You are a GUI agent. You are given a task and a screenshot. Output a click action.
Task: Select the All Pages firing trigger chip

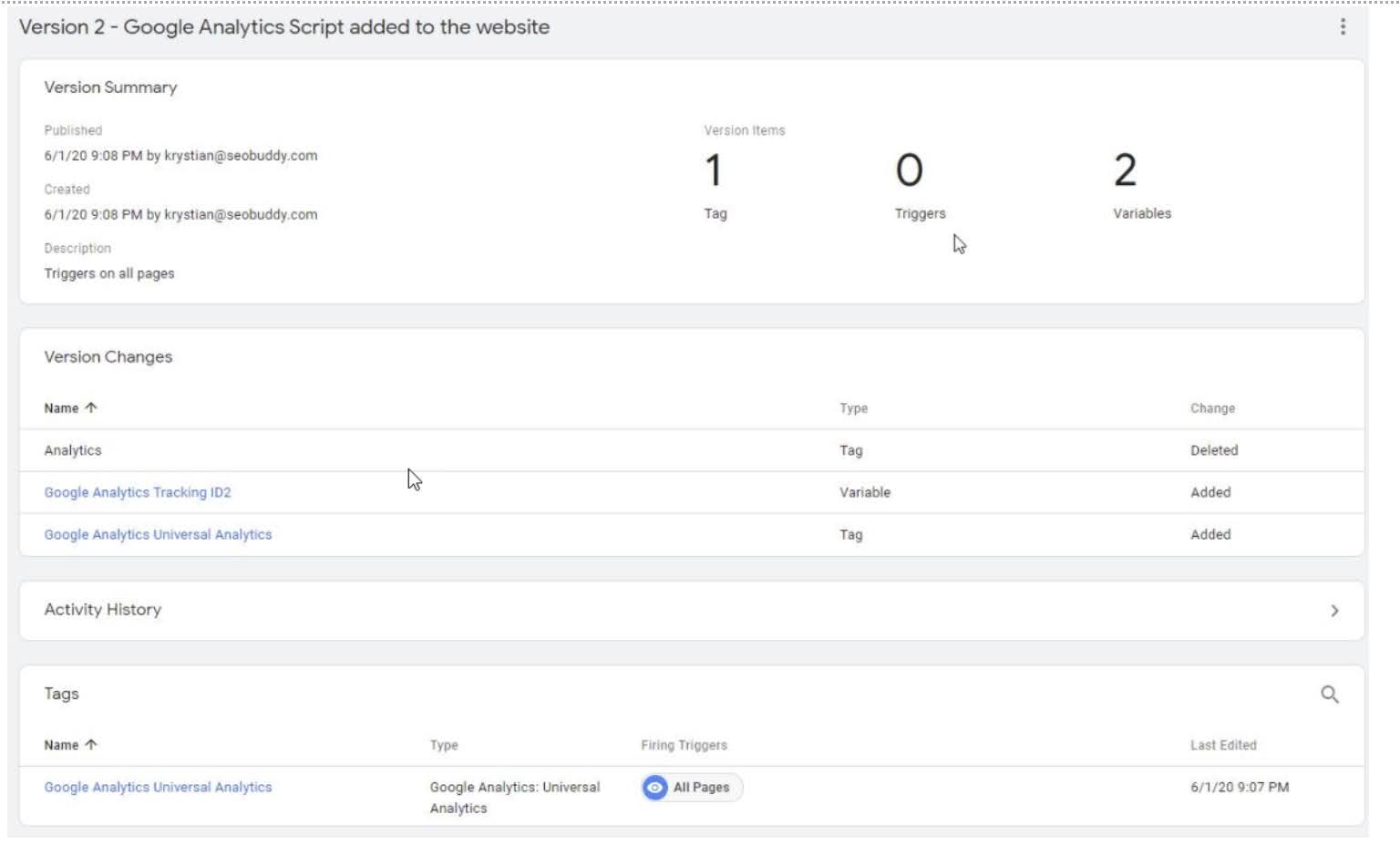tap(701, 788)
